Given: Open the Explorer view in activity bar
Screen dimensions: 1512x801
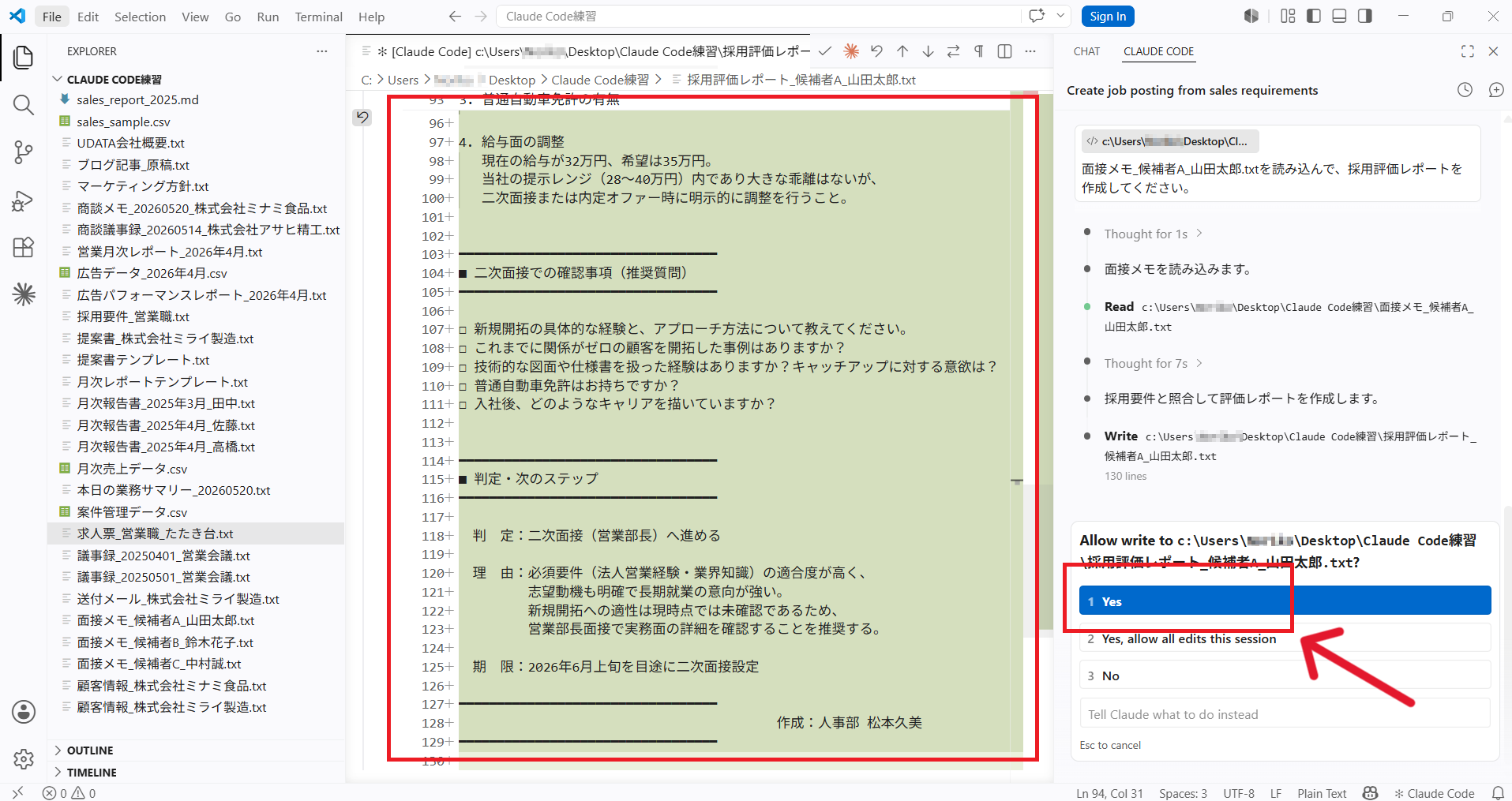Looking at the screenshot, I should click(x=24, y=57).
